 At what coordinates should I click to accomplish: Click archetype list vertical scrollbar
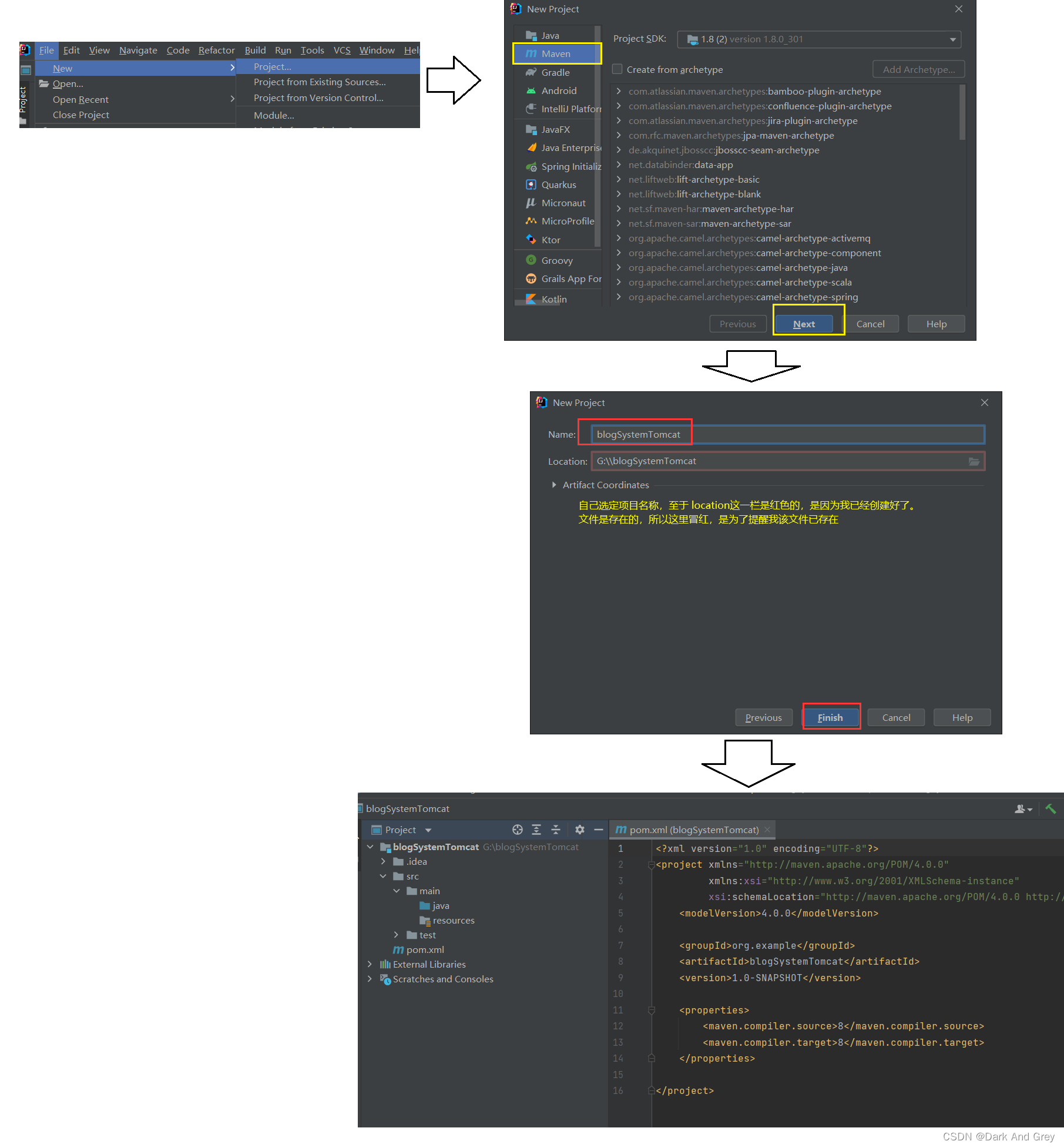point(962,113)
